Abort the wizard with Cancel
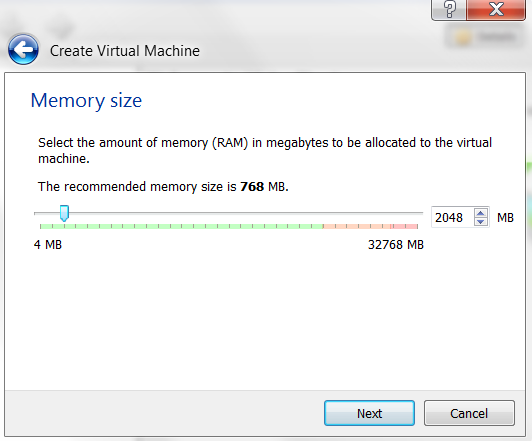 pos(469,413)
